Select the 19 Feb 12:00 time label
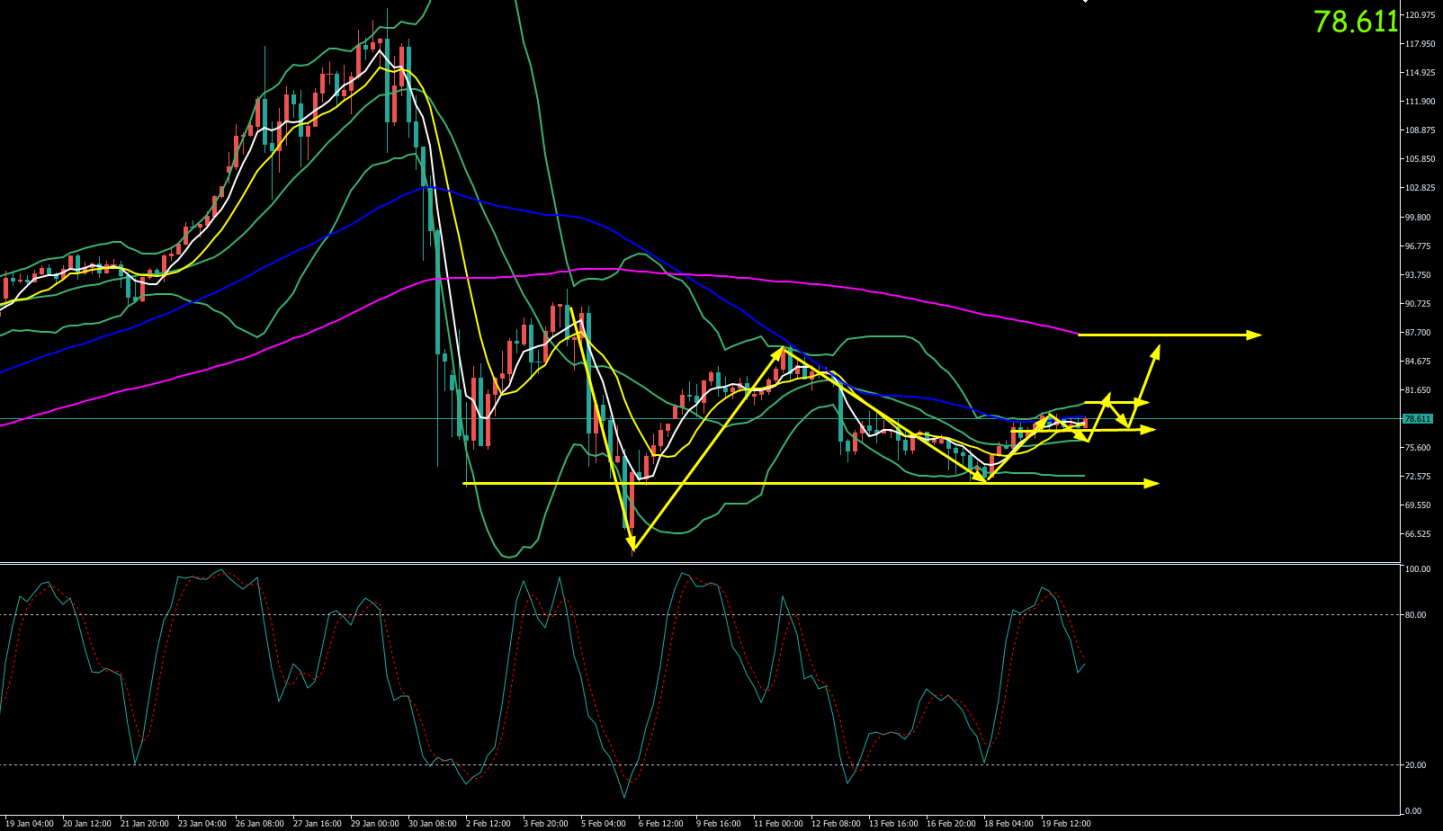The width and height of the screenshot is (1443, 831). 1066,824
